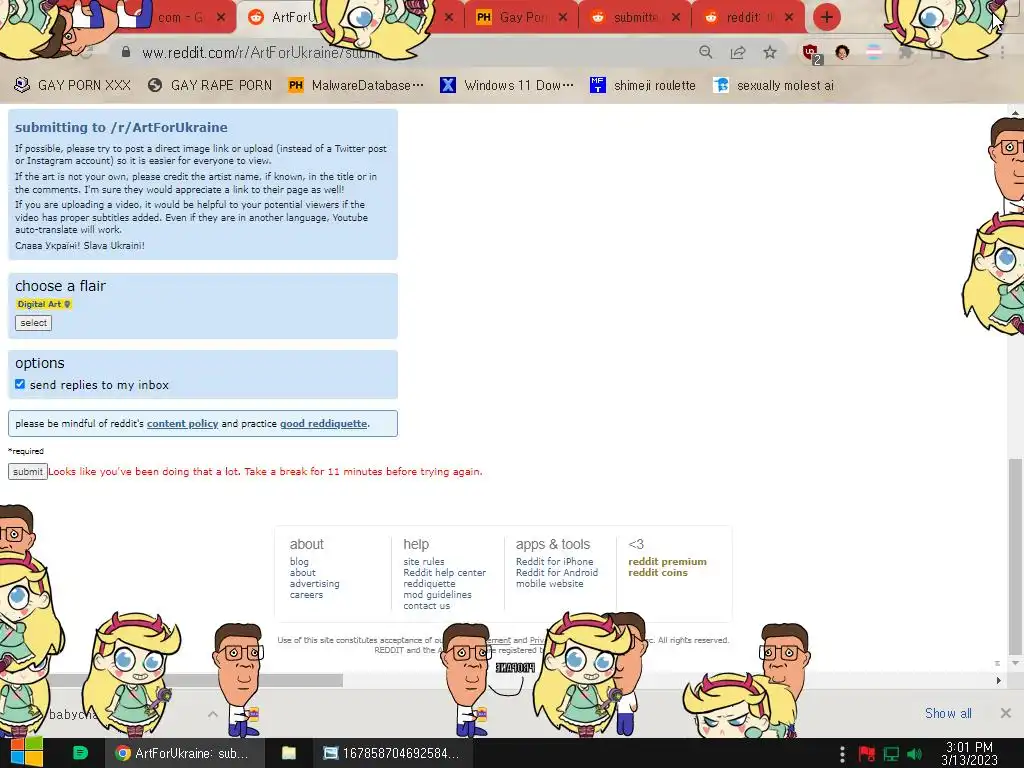Open File Explorer from the taskbar

(289, 753)
